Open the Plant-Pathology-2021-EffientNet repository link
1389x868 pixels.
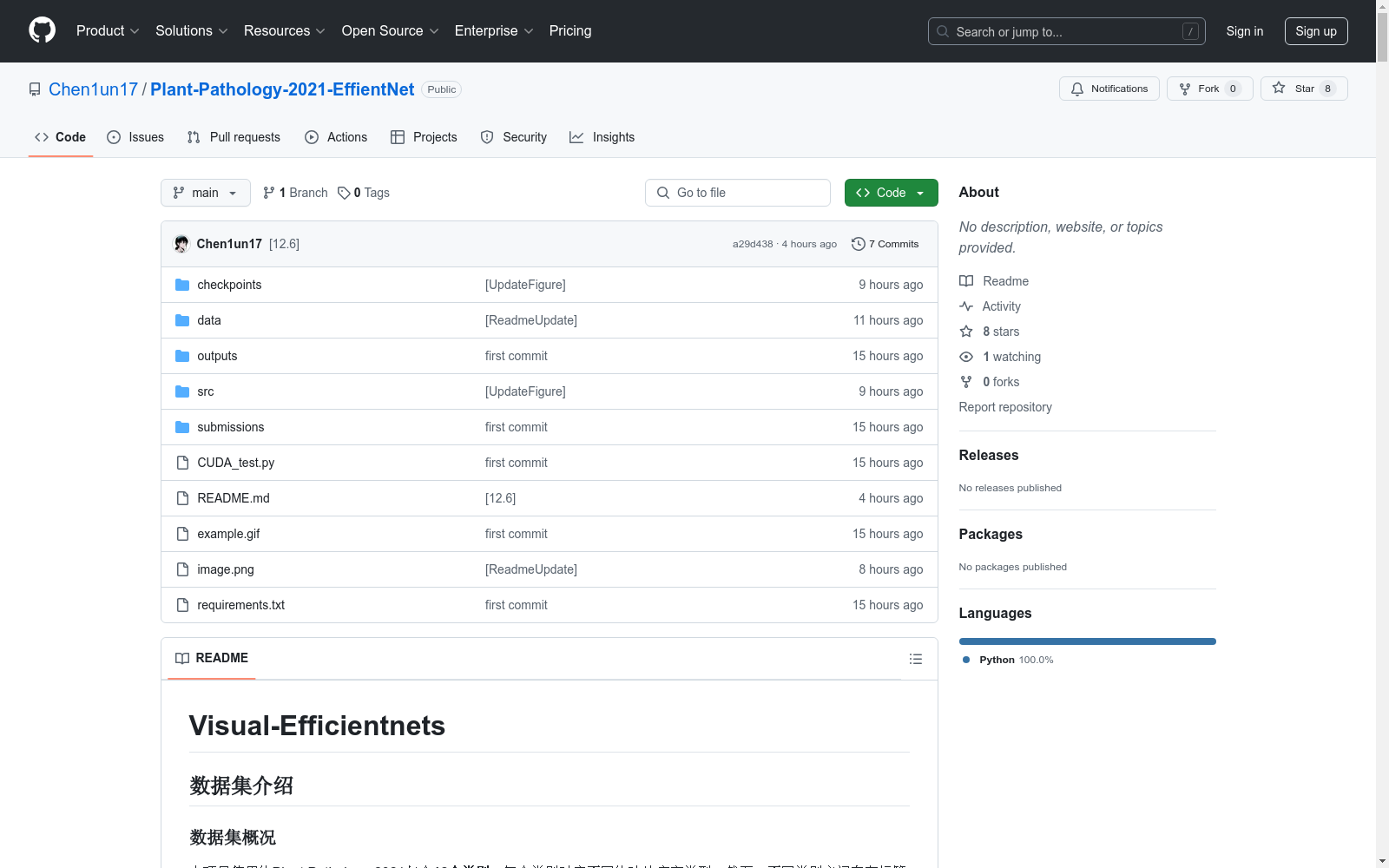point(282,89)
